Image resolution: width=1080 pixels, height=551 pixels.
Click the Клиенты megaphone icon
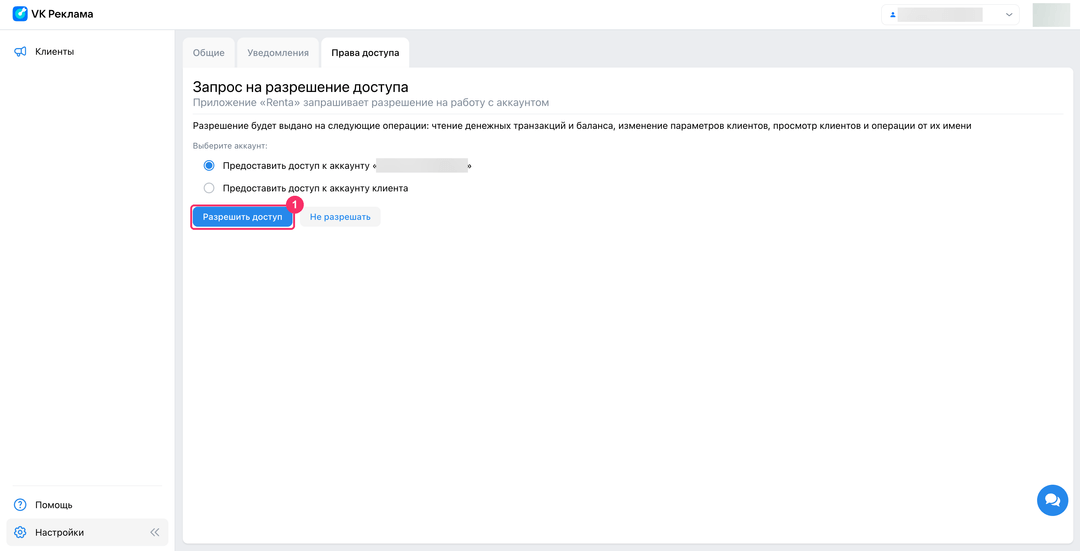pos(20,52)
